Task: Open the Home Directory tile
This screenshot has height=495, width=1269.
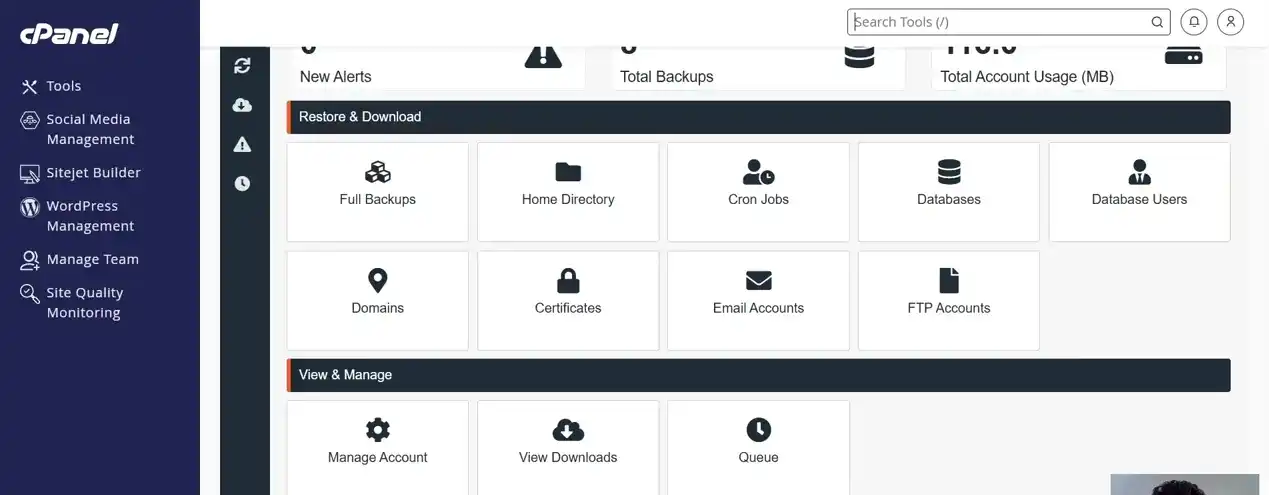Action: point(568,192)
